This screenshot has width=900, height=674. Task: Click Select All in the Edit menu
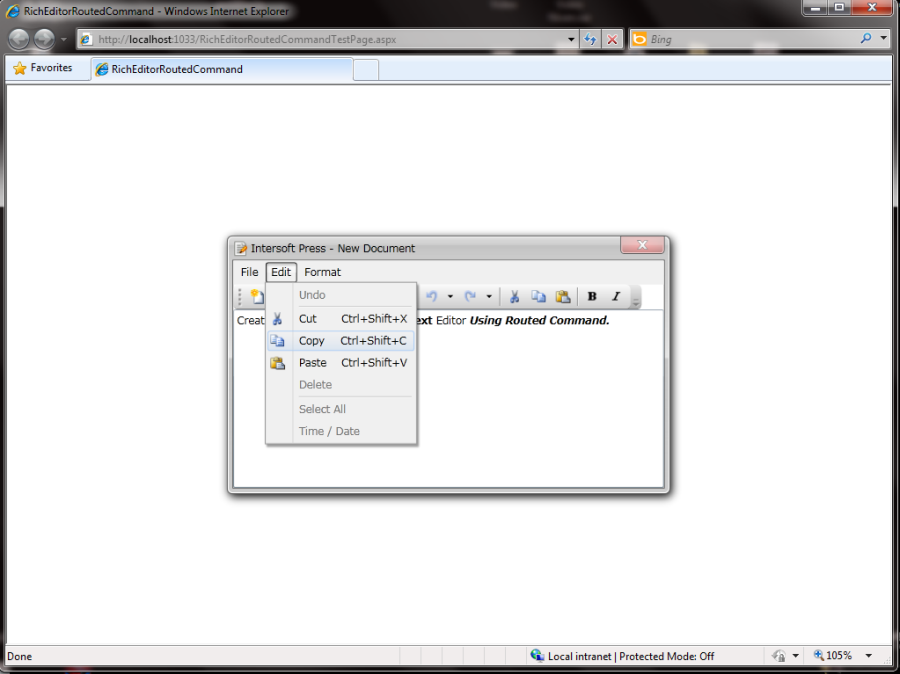click(341, 409)
